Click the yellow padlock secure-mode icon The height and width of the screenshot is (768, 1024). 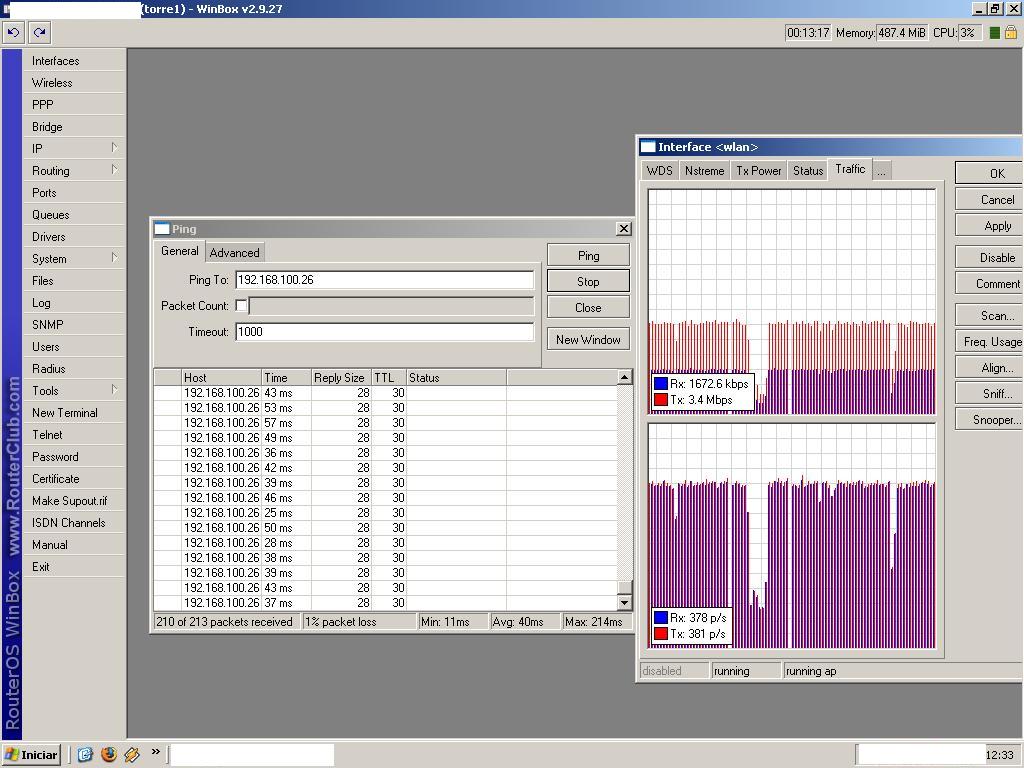[1011, 33]
